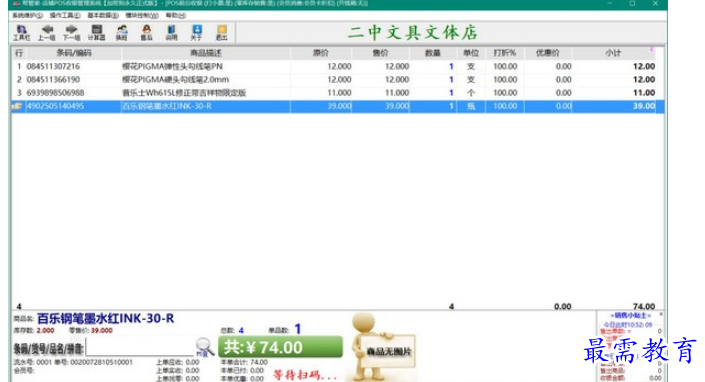Open the 工具栏 toolbar icon
Screen dimensions: 705x382
[21, 32]
